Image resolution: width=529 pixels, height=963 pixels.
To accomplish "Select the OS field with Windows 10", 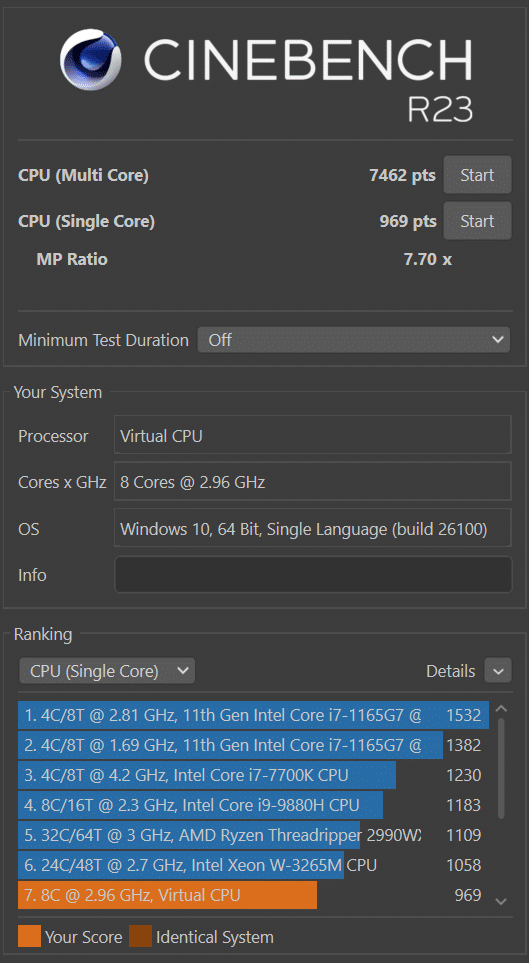I will [x=313, y=528].
